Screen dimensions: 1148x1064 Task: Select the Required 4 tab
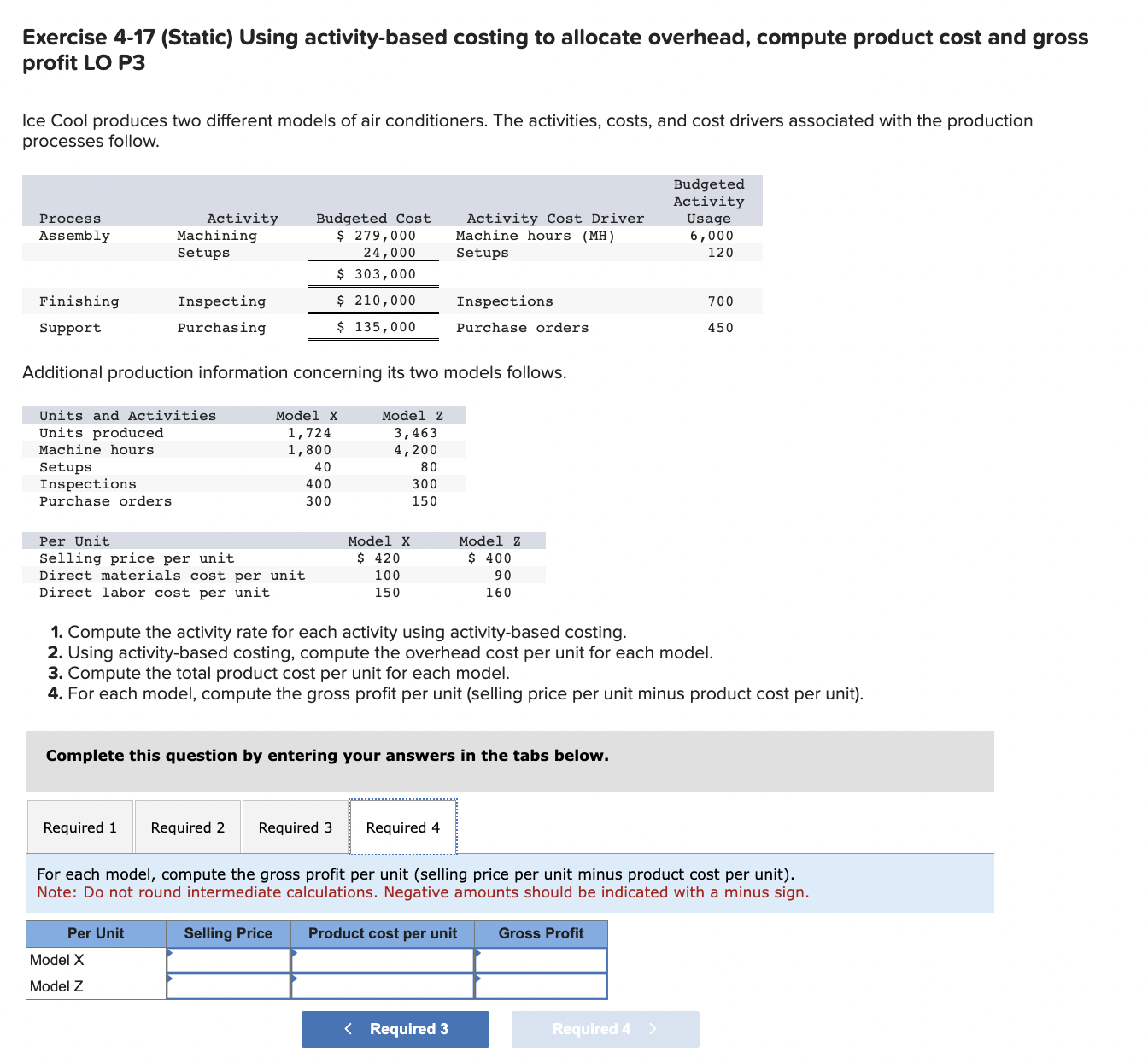coord(402,827)
